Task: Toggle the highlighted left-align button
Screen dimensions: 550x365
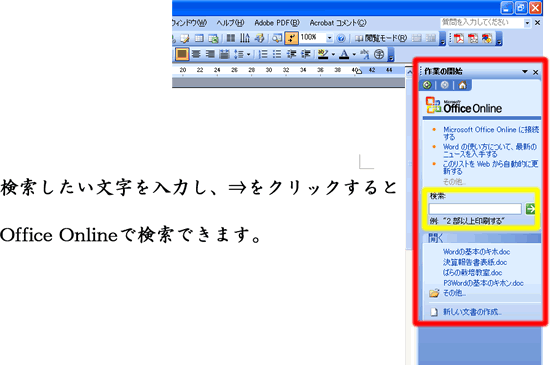Action: (181, 54)
